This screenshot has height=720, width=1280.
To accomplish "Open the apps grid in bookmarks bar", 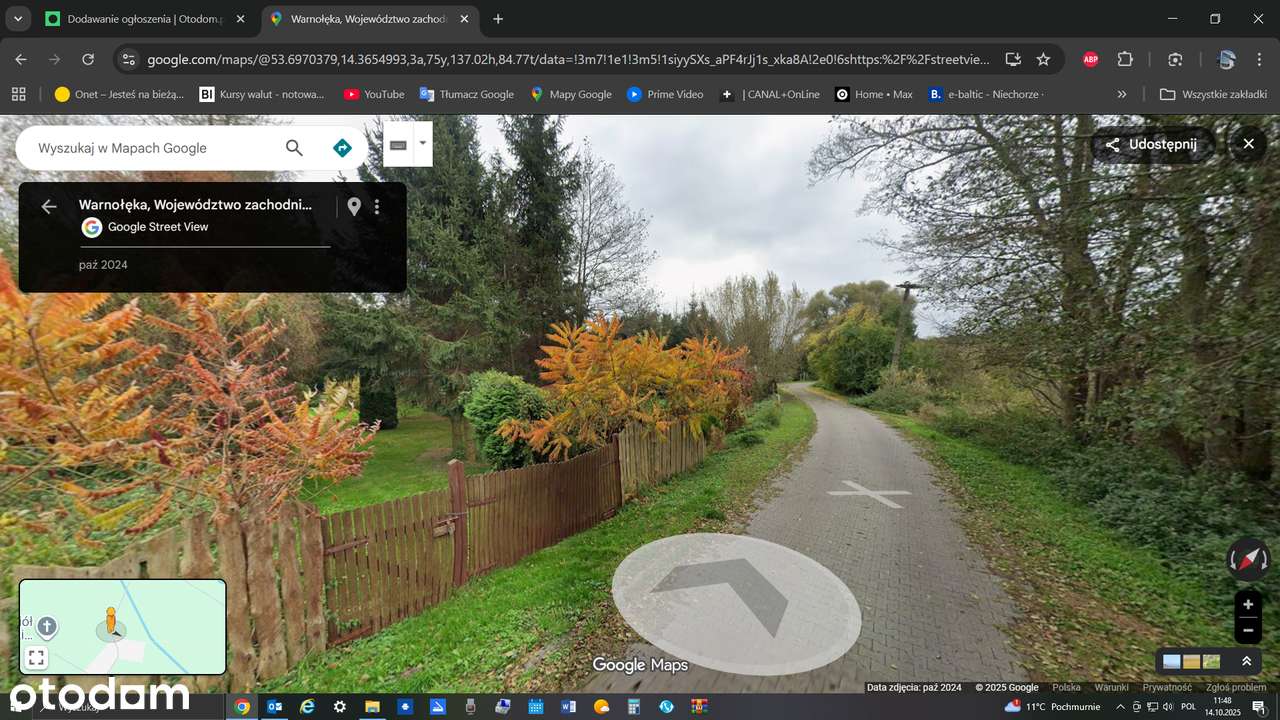I will pos(18,94).
